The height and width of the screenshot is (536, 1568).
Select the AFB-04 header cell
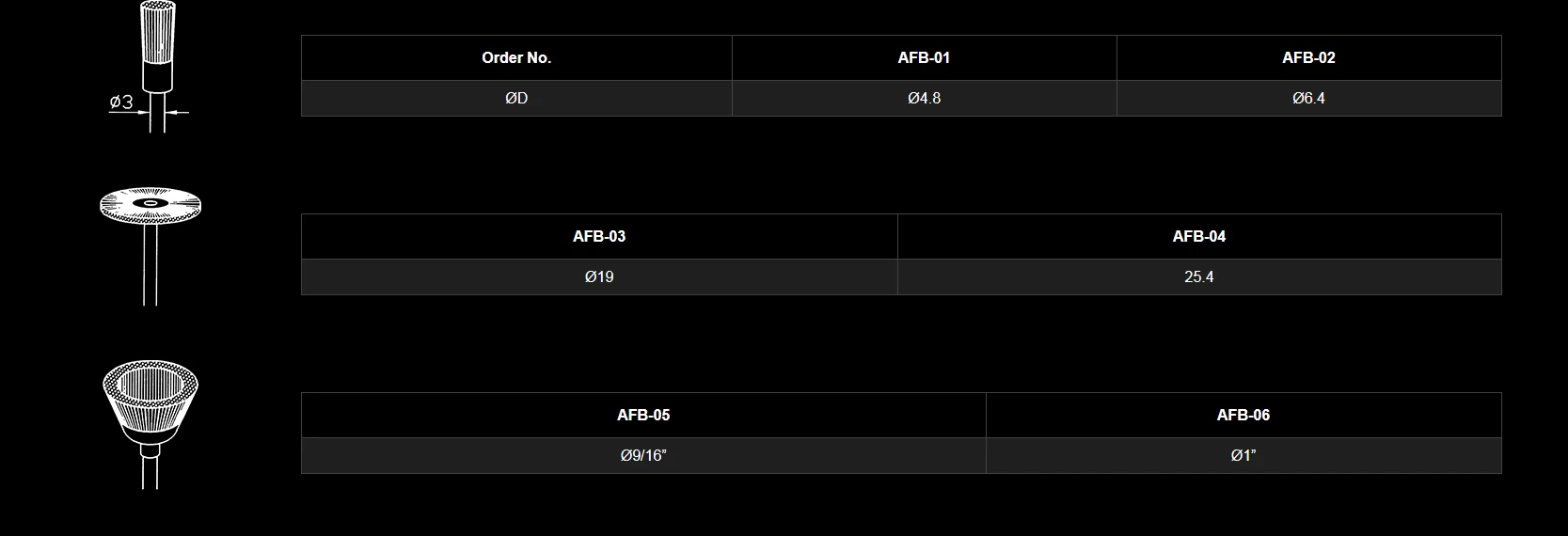point(1198,237)
